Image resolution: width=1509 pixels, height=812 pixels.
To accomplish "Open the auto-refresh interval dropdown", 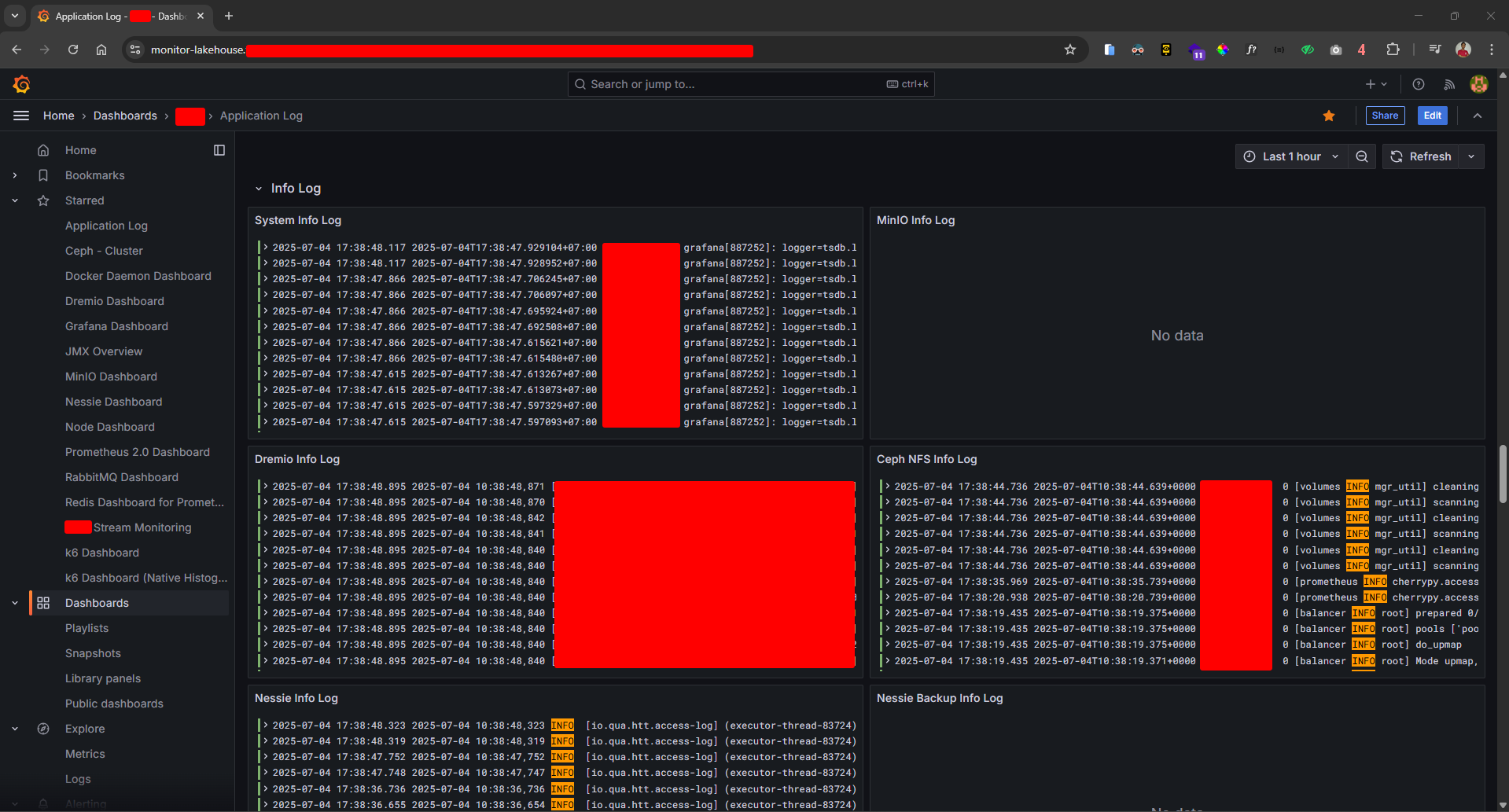I will tap(1470, 156).
